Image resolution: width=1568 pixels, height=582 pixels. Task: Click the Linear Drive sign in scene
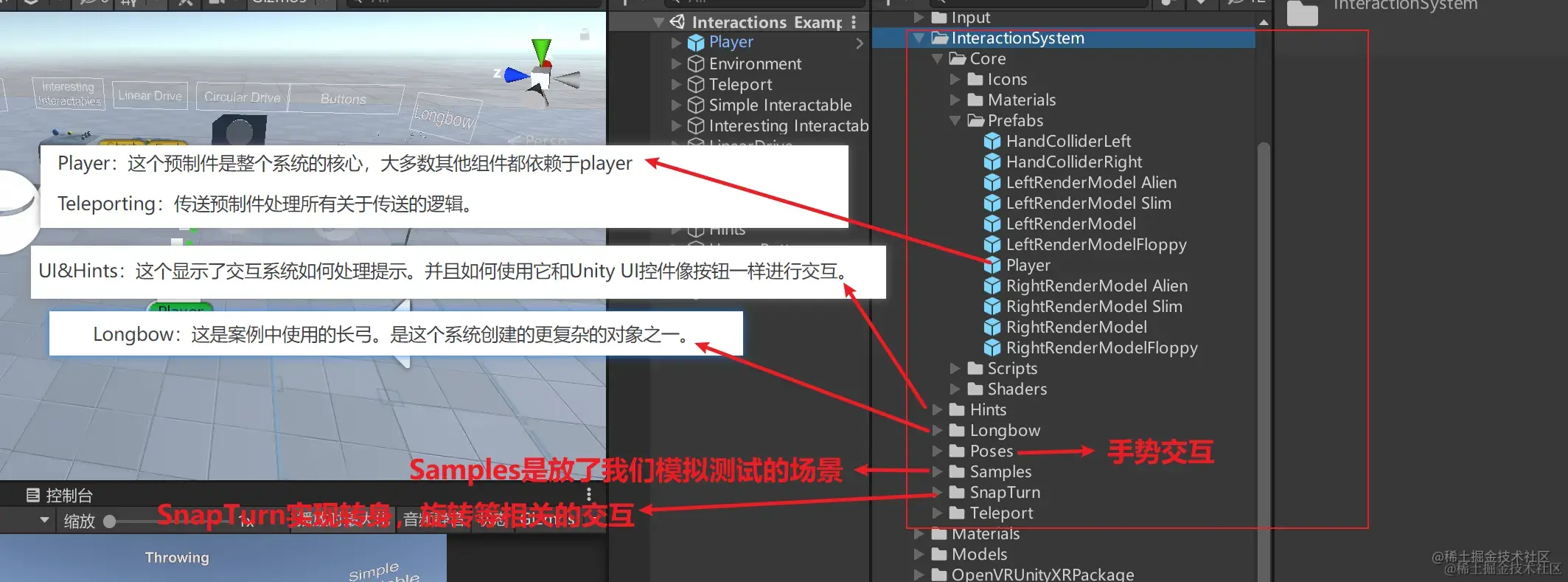[x=150, y=96]
